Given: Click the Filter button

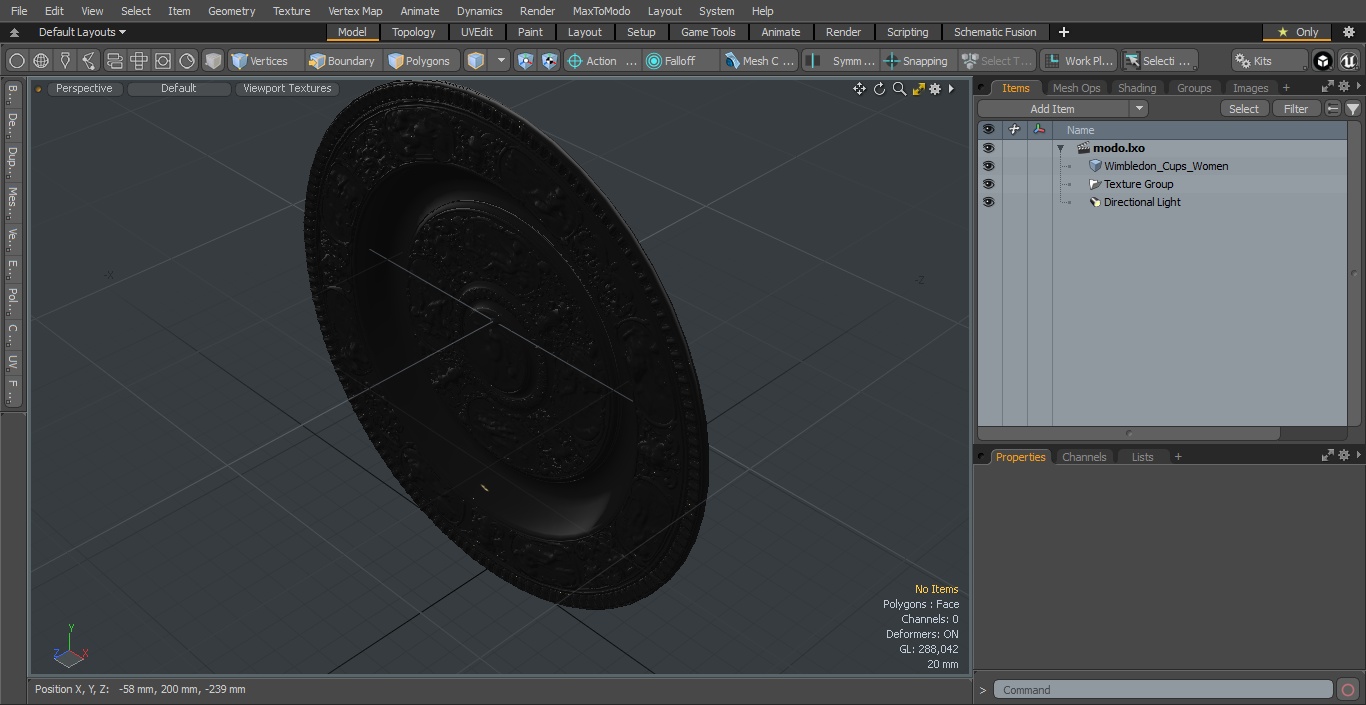Looking at the screenshot, I should pyautogui.click(x=1296, y=109).
